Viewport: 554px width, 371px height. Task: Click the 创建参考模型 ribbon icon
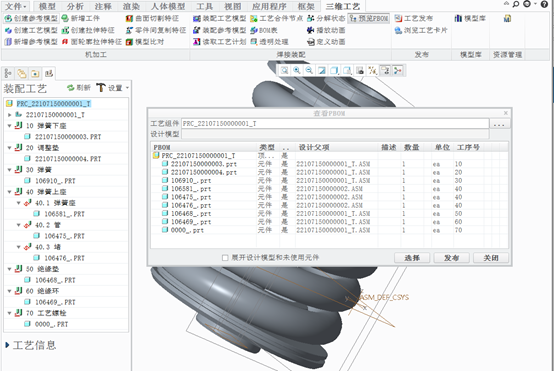[8, 18]
